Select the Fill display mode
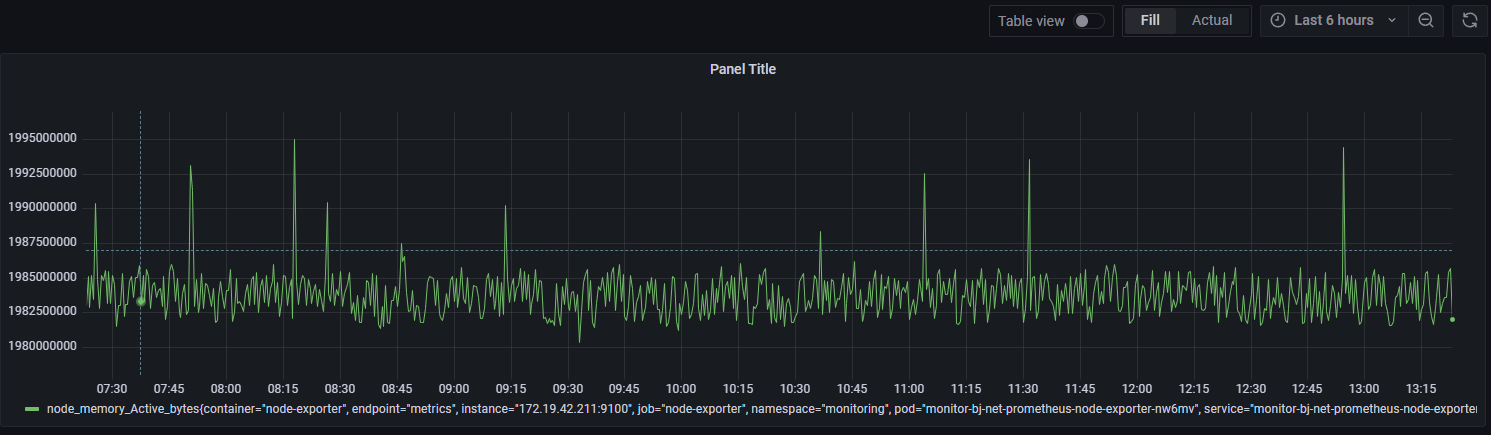Screen dimensions: 1491x435 (1150, 20)
